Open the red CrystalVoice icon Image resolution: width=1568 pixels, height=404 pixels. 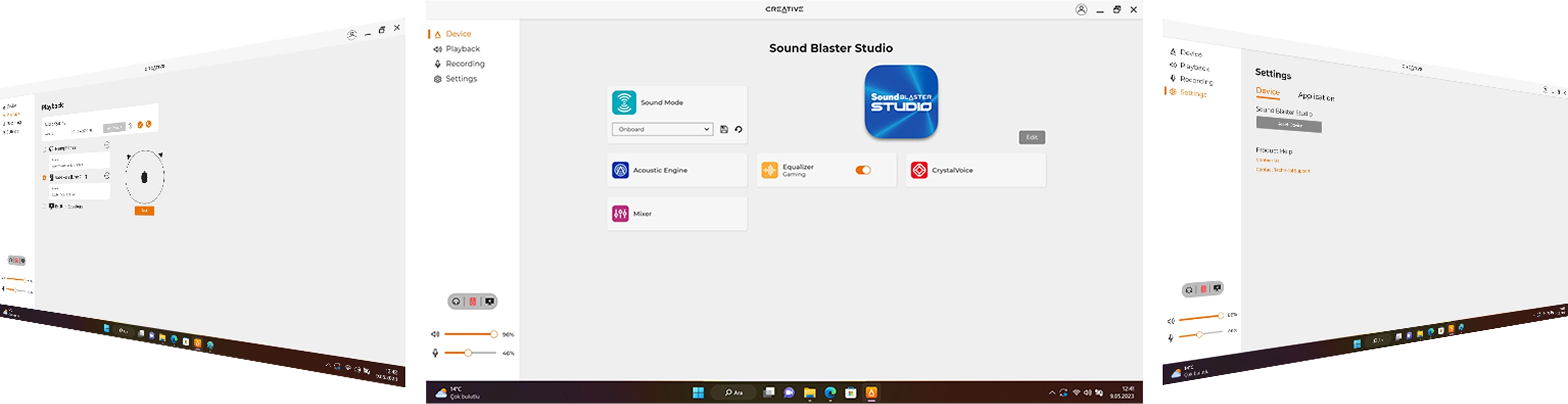pos(919,171)
